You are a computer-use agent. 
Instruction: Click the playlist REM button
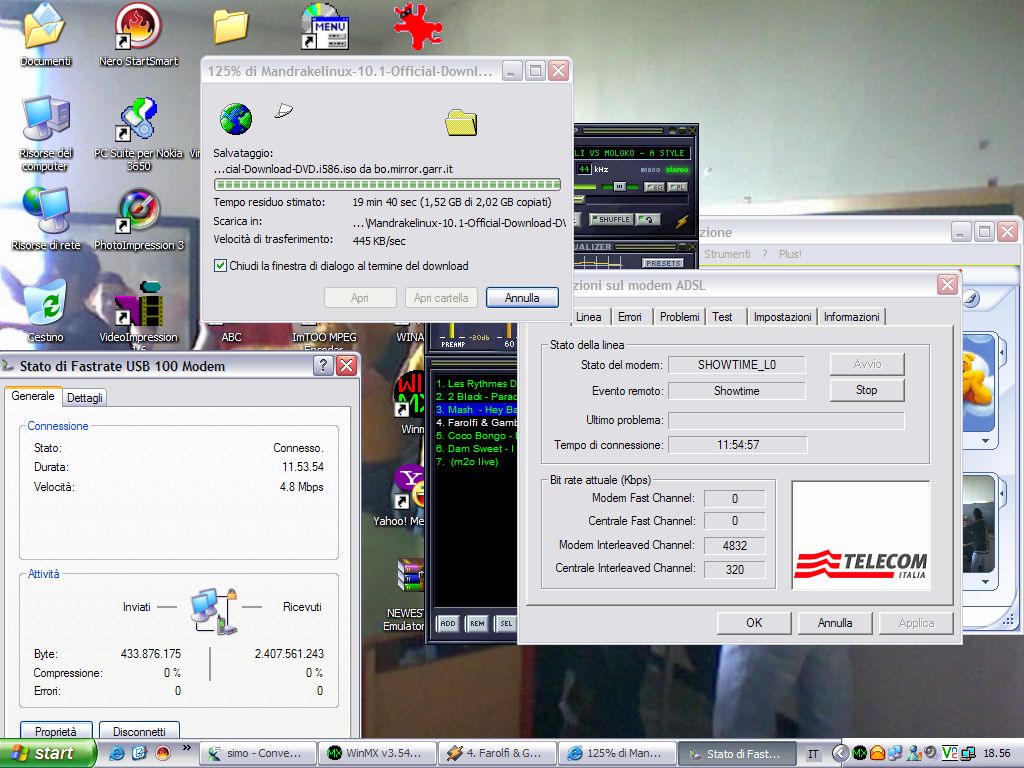click(477, 624)
